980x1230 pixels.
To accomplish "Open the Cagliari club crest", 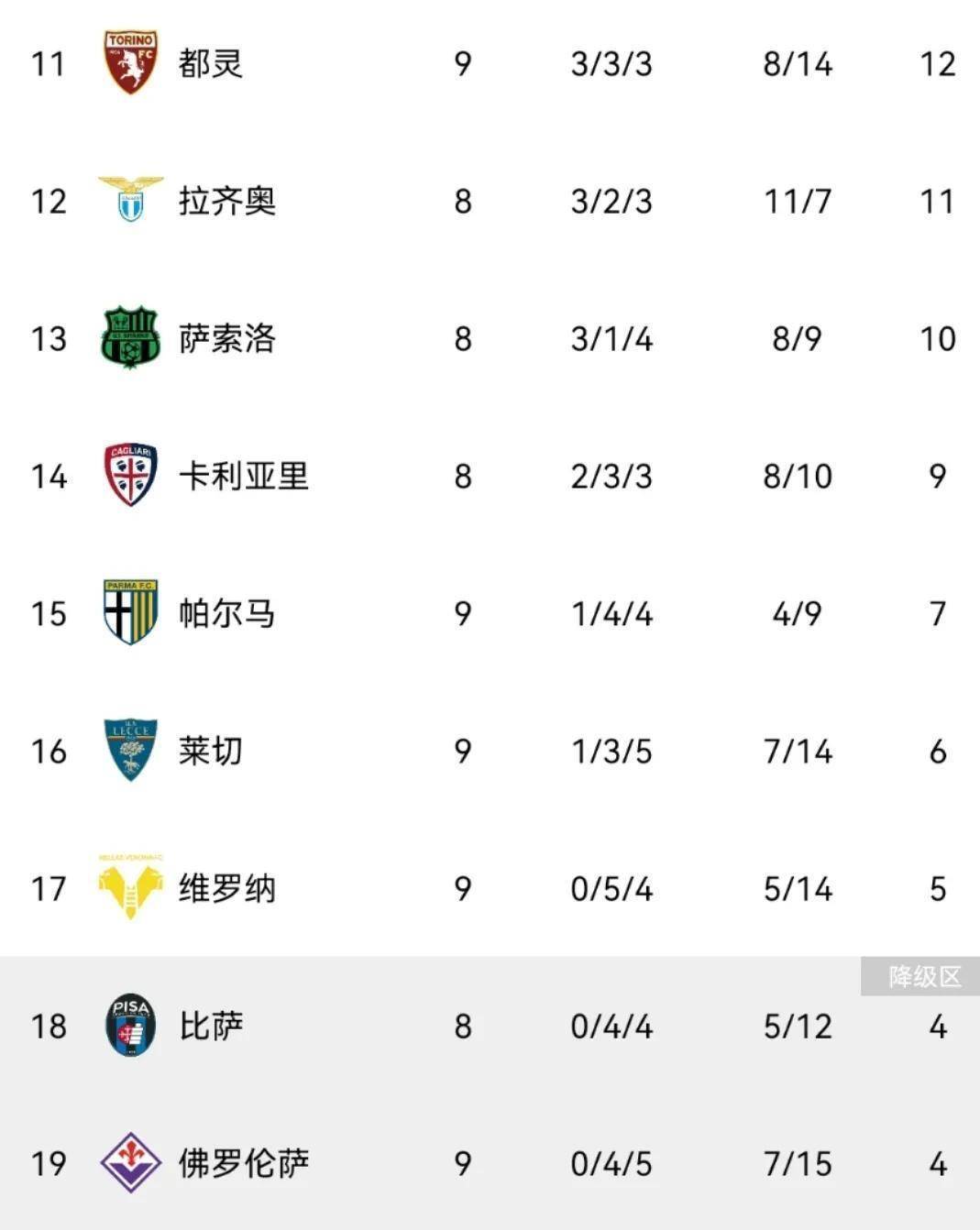I will [130, 475].
